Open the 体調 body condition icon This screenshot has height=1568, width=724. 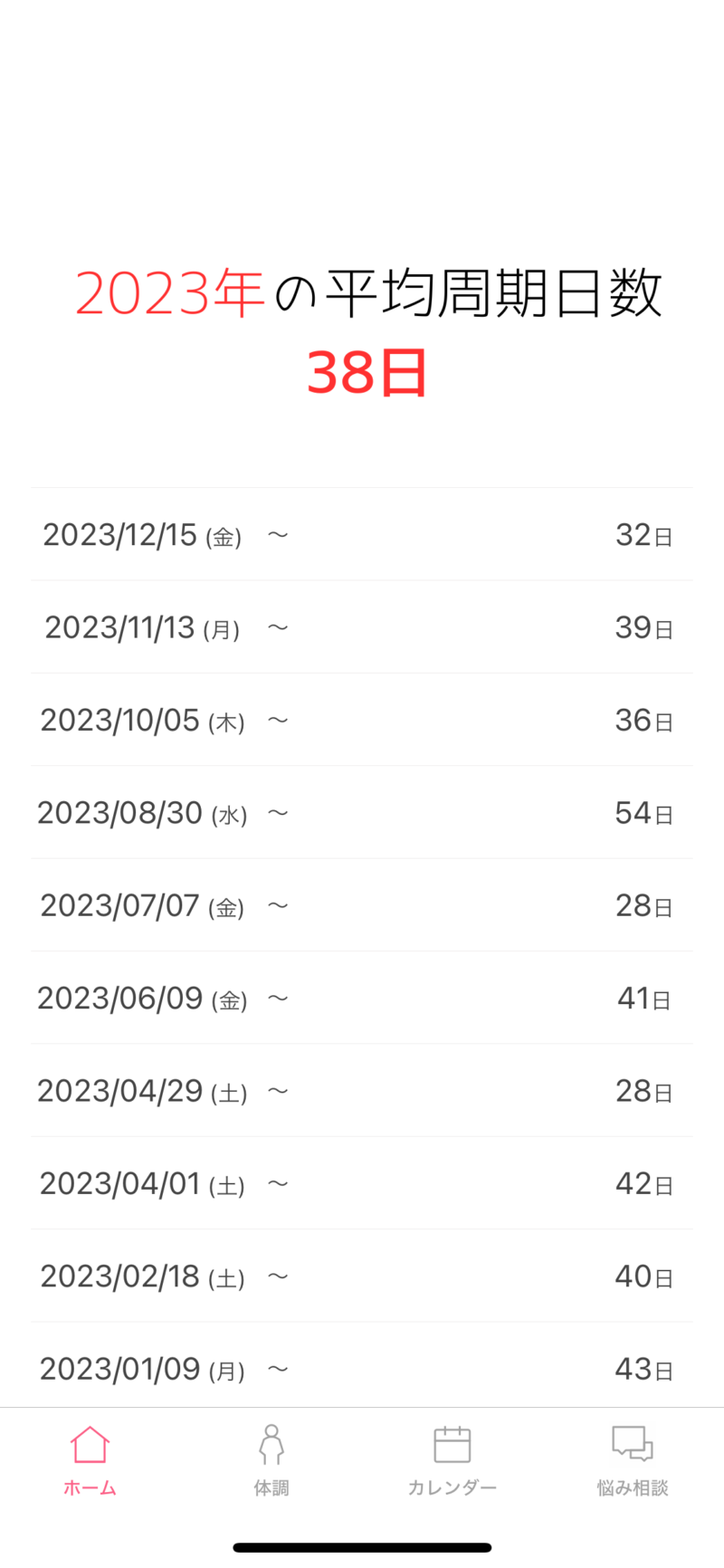(x=271, y=1444)
